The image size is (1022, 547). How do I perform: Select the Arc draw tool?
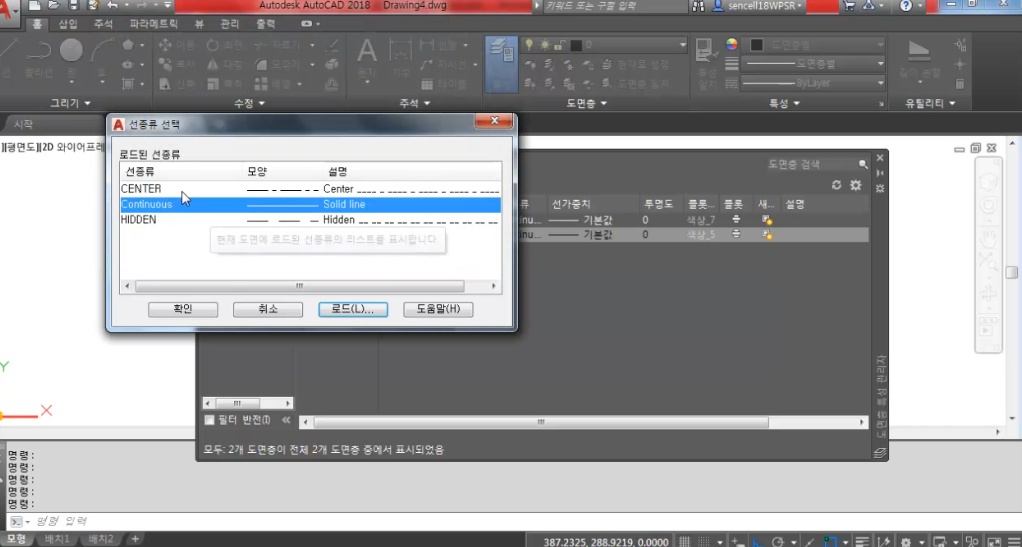102,51
